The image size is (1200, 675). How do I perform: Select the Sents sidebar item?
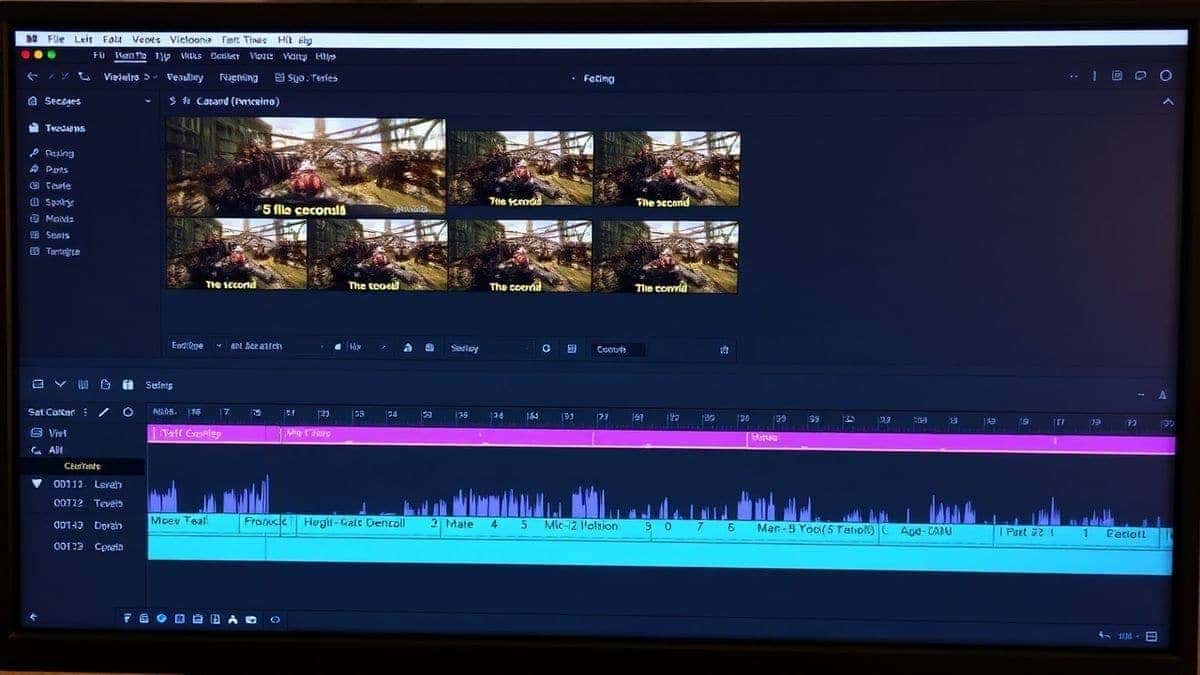tap(58, 235)
